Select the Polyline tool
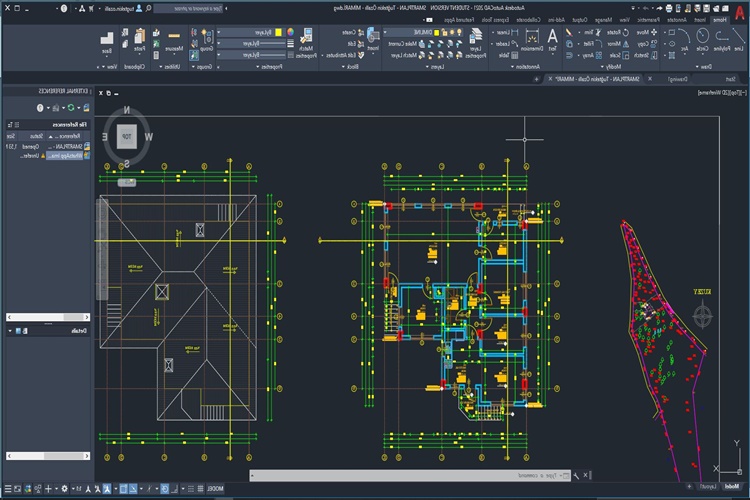This screenshot has width=750, height=500. [x=721, y=39]
